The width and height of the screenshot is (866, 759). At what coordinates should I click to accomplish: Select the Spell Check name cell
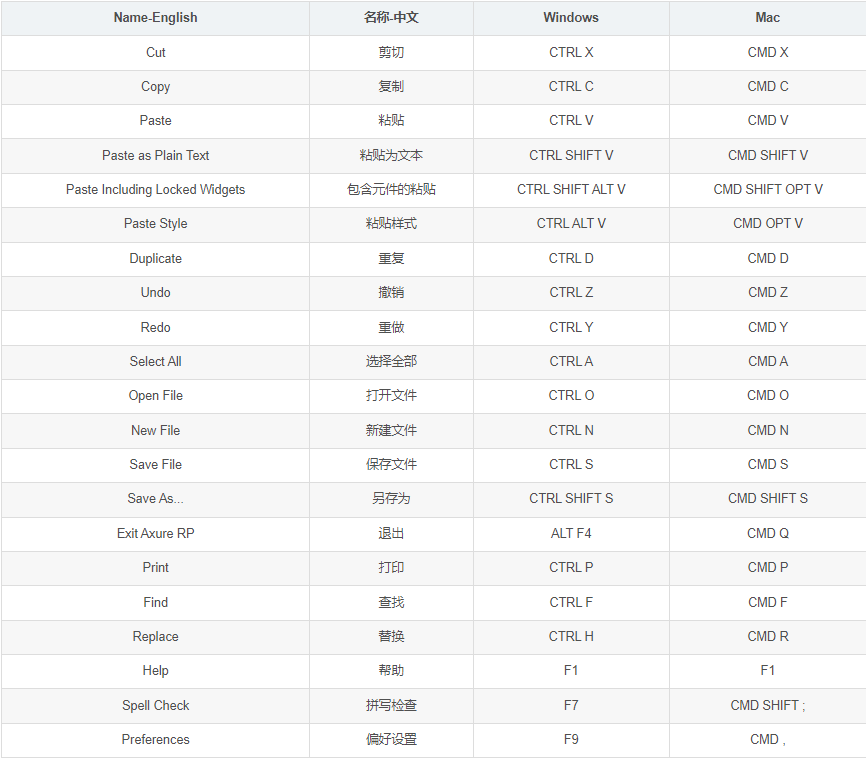click(155, 705)
